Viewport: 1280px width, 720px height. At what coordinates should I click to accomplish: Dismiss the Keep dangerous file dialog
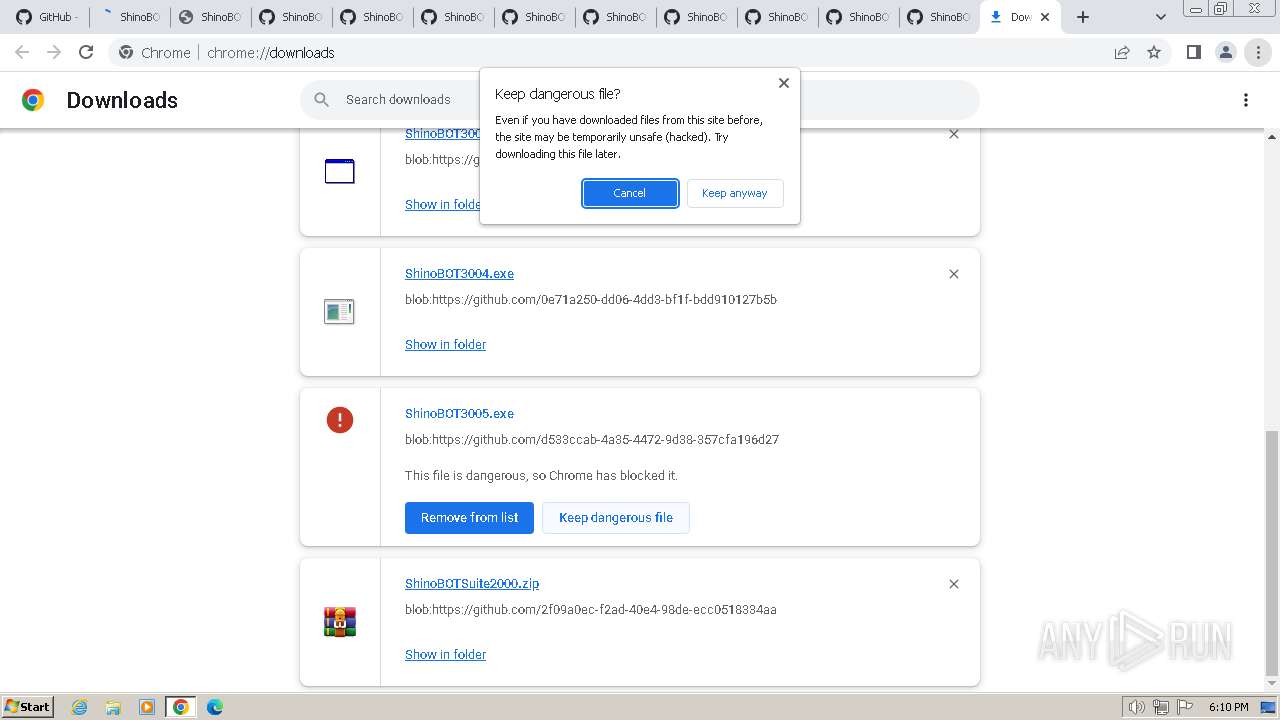click(784, 83)
